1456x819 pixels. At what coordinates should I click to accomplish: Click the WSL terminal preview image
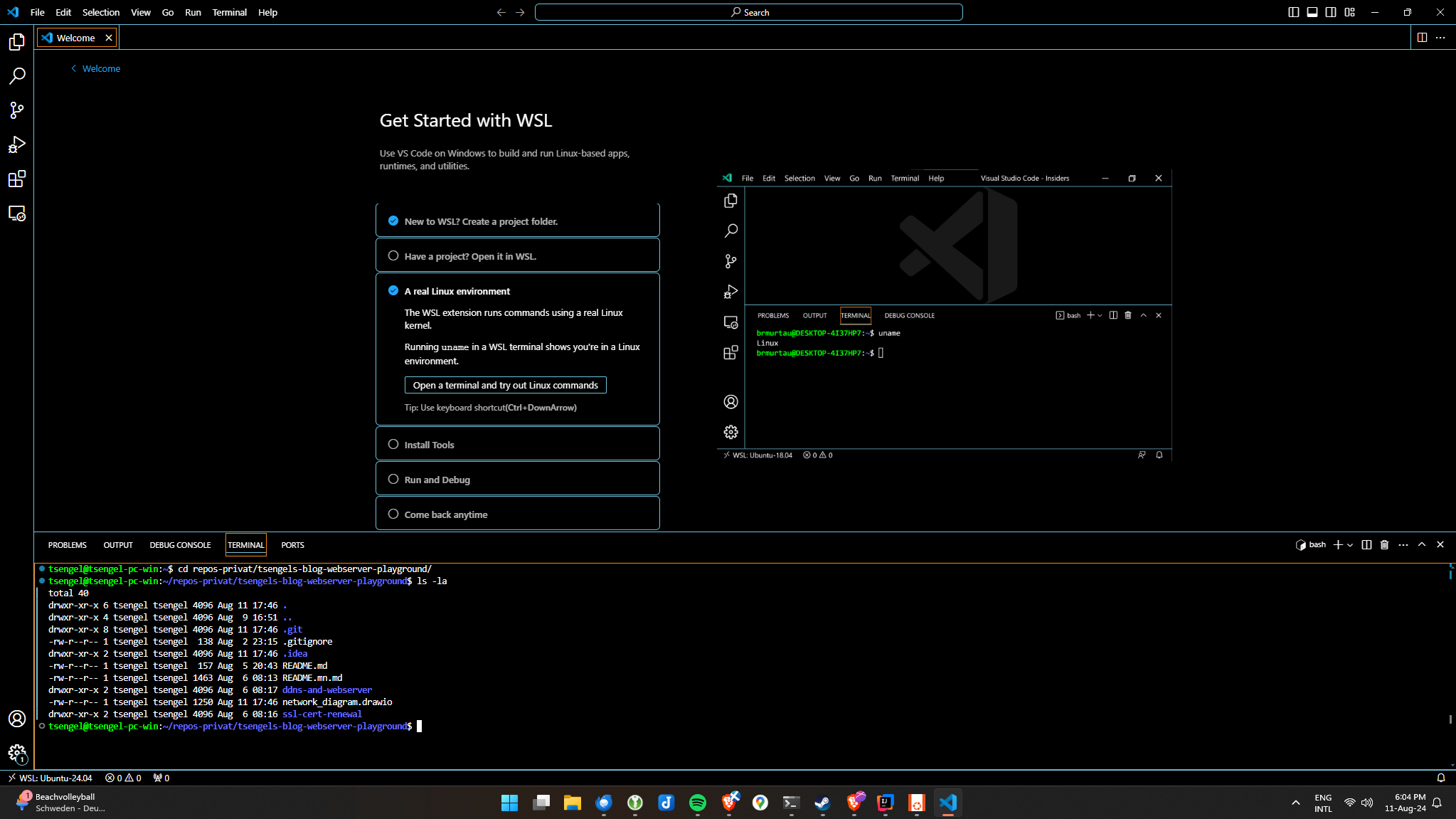tap(945, 315)
